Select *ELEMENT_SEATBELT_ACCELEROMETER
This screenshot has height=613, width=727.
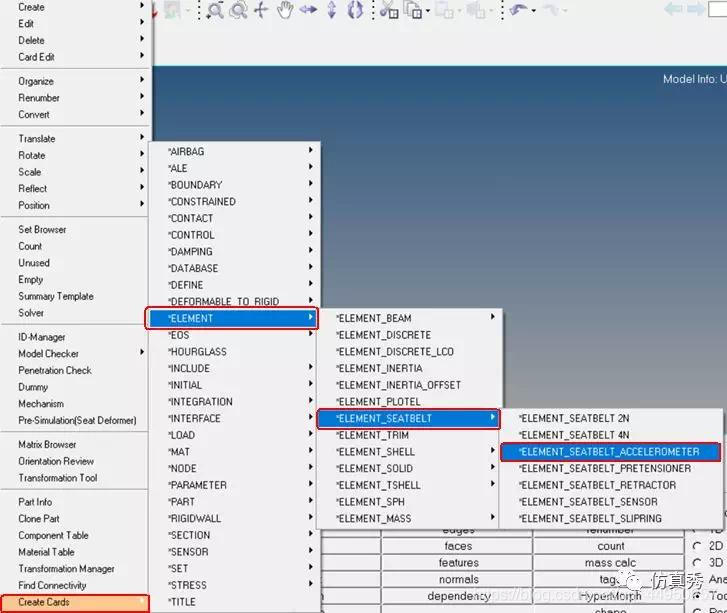(610, 452)
